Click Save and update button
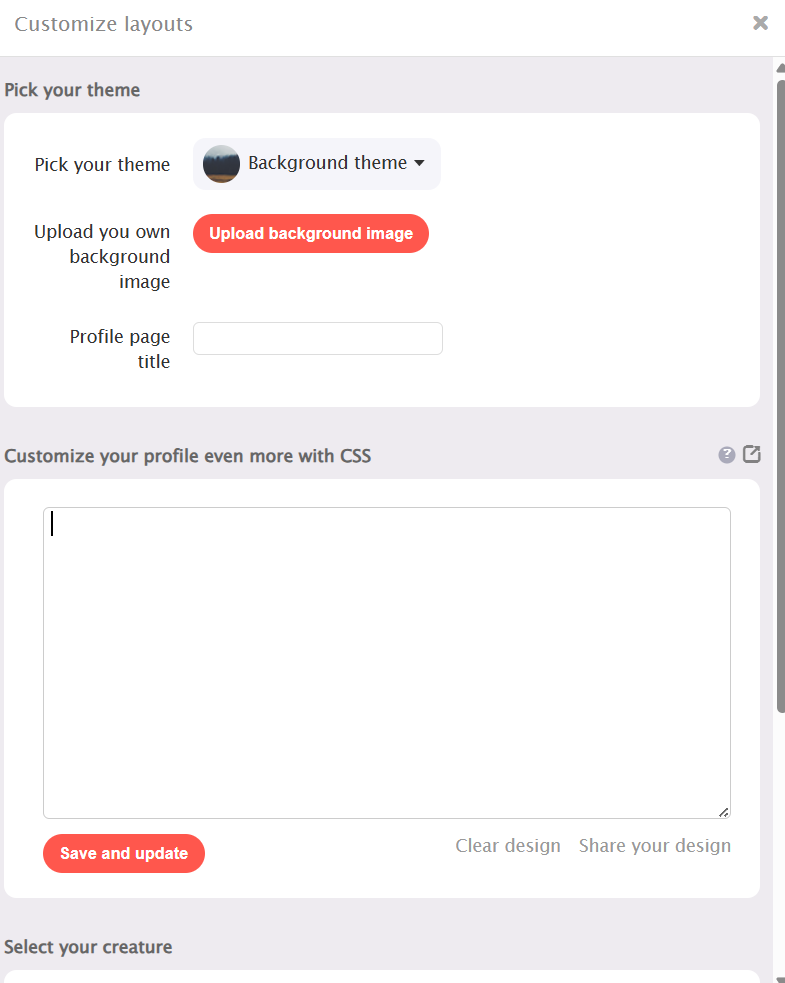This screenshot has width=785, height=983. click(124, 853)
